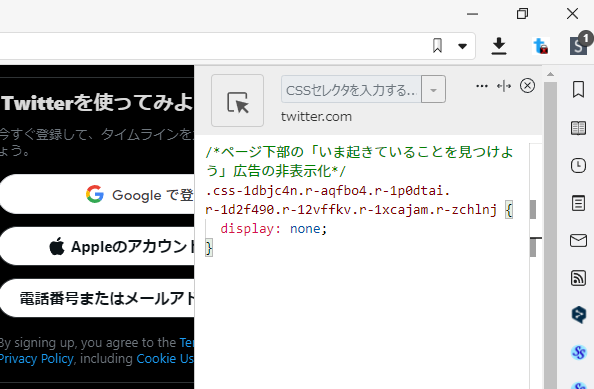Click the Twitter sign-up heading text

pos(97,103)
